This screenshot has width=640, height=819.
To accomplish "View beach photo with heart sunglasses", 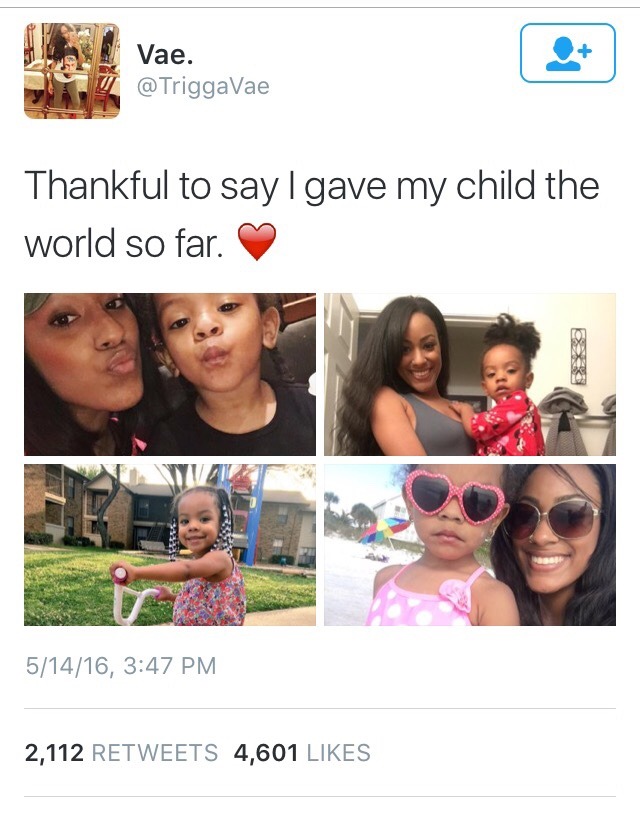I will 470,545.
